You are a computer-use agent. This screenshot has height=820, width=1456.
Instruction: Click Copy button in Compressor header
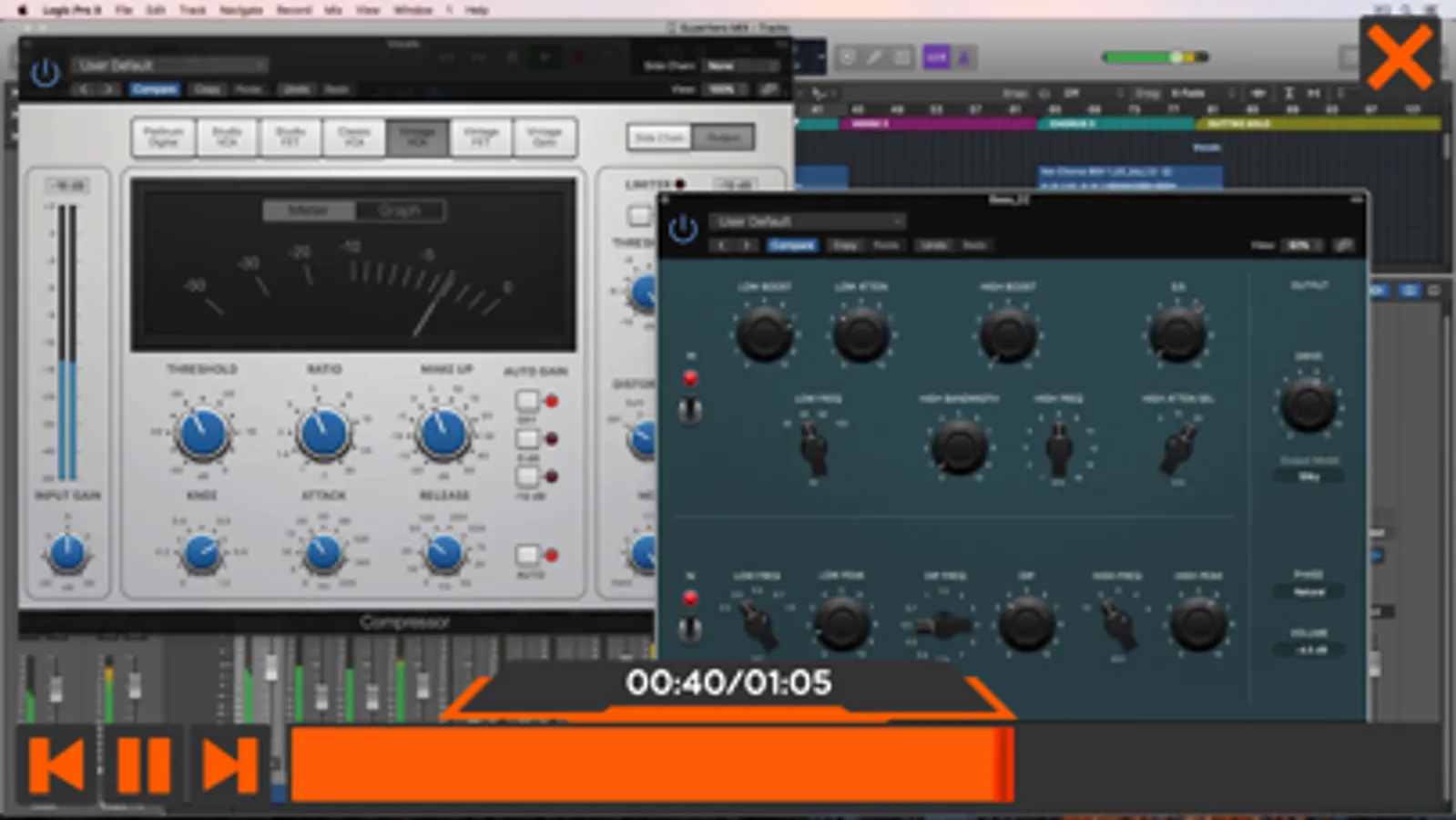pos(208,89)
